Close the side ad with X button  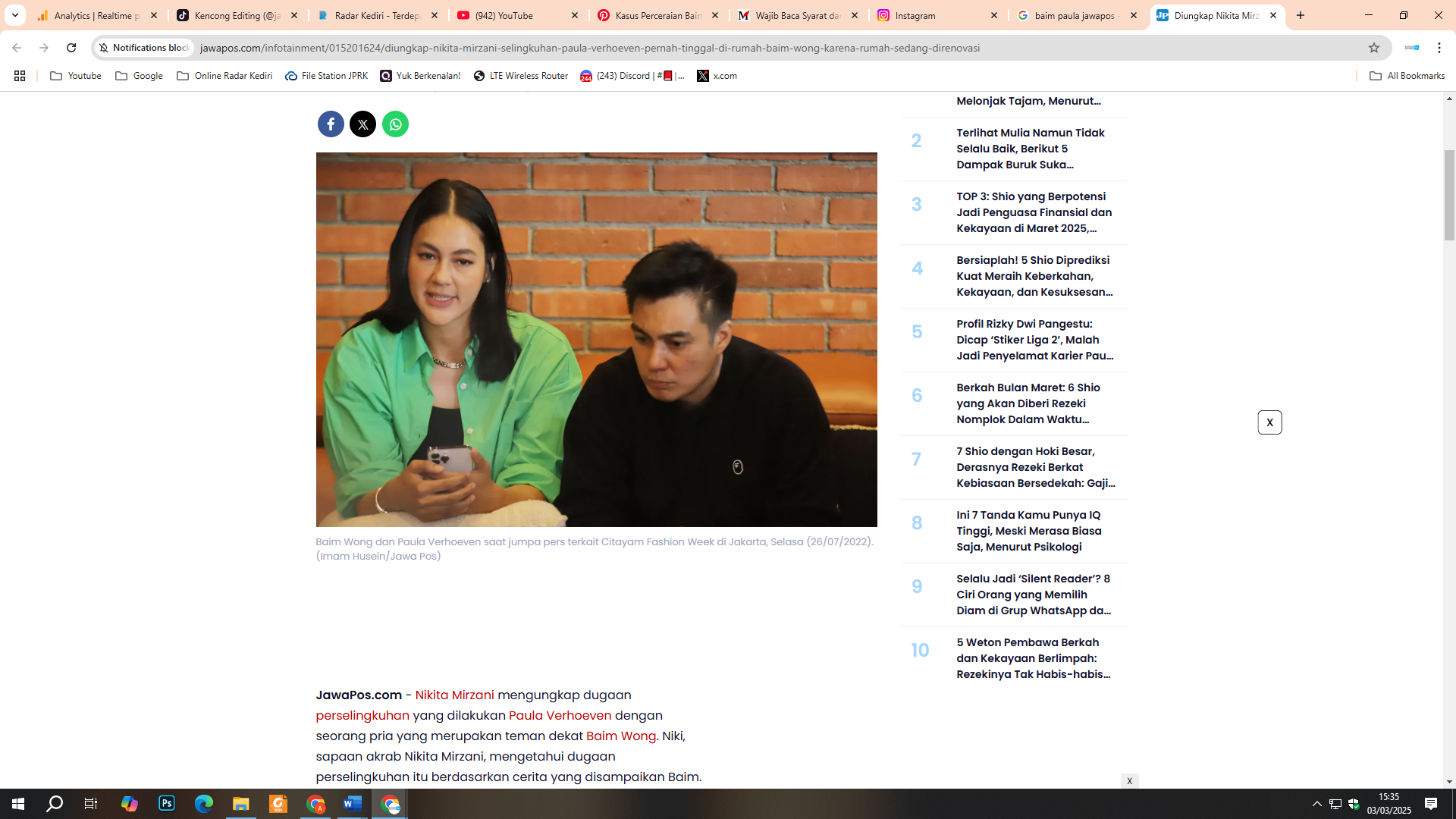tap(1269, 422)
